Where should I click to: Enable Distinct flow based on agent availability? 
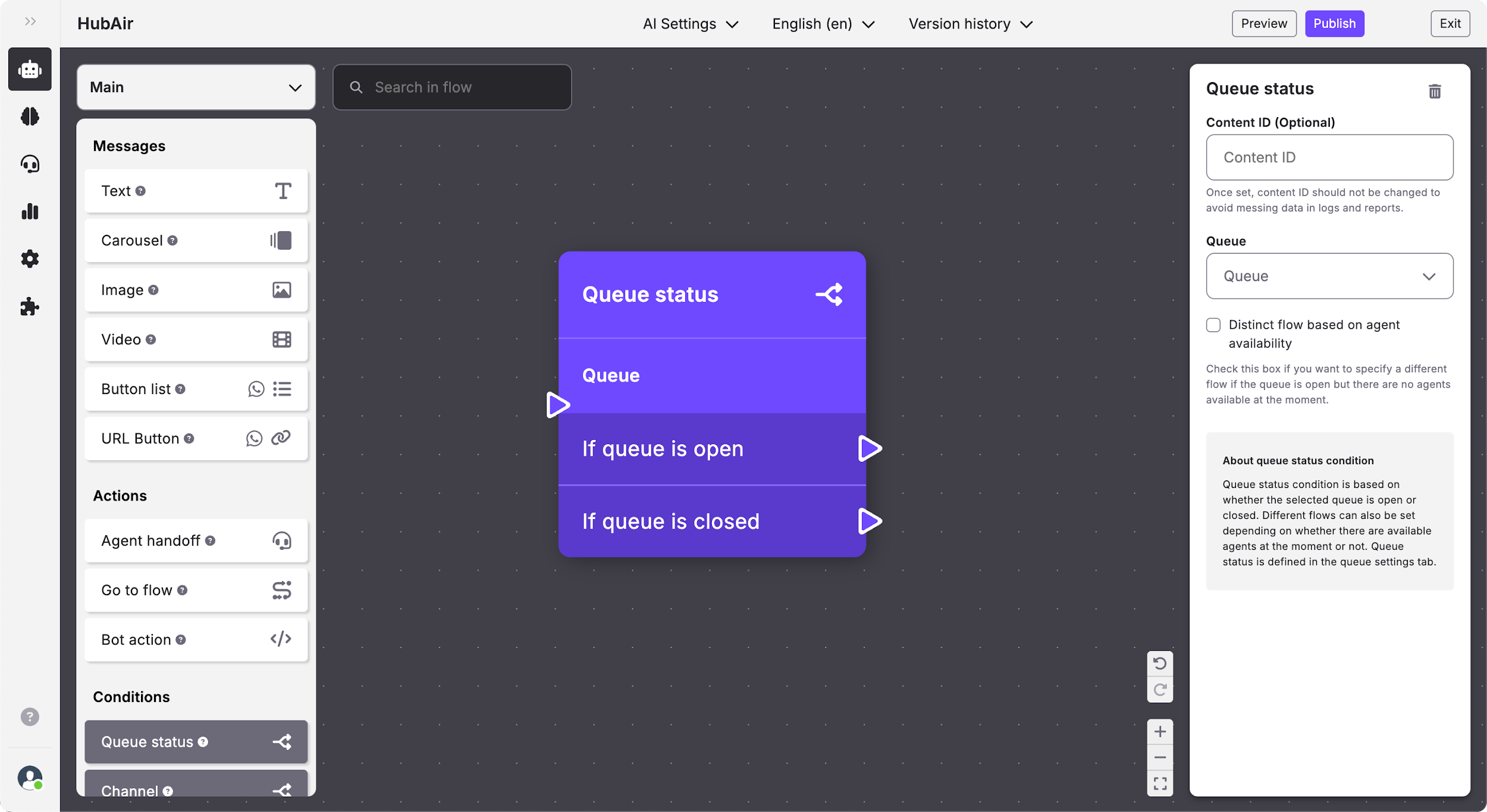(x=1213, y=325)
